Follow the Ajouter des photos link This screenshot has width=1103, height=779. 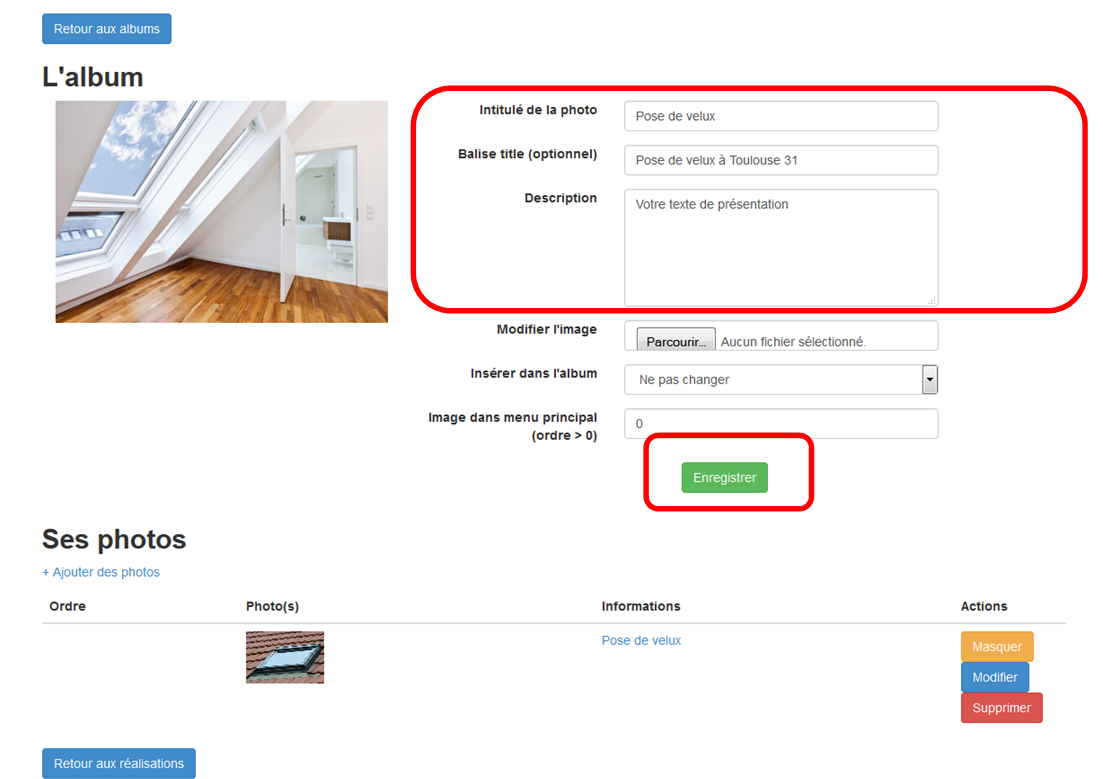tap(101, 572)
